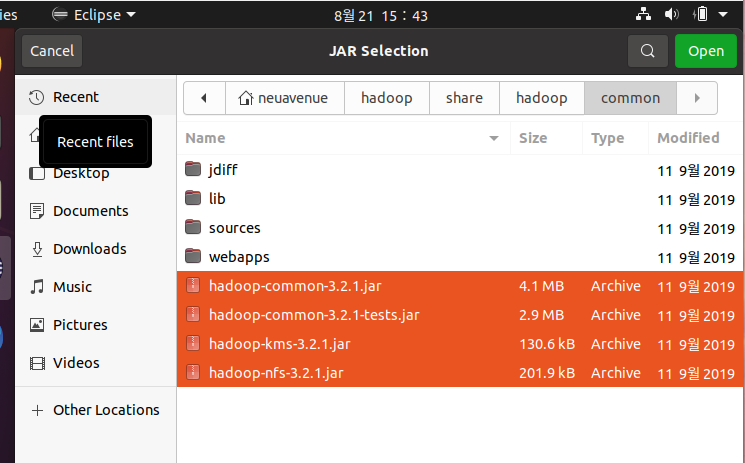Click the 4.1 MB size cell
This screenshot has width=745, height=463.
tap(541, 286)
